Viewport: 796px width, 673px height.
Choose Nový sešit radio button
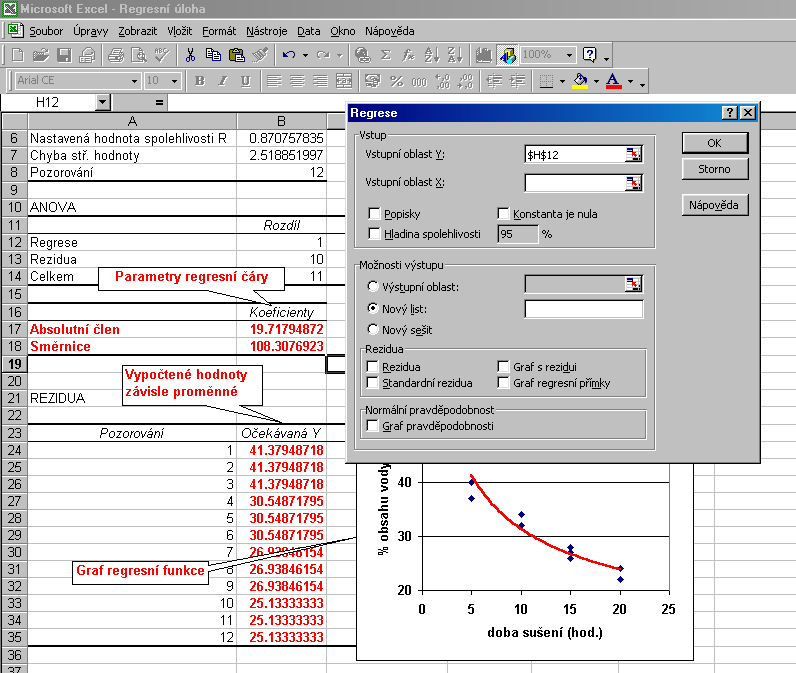(x=373, y=329)
